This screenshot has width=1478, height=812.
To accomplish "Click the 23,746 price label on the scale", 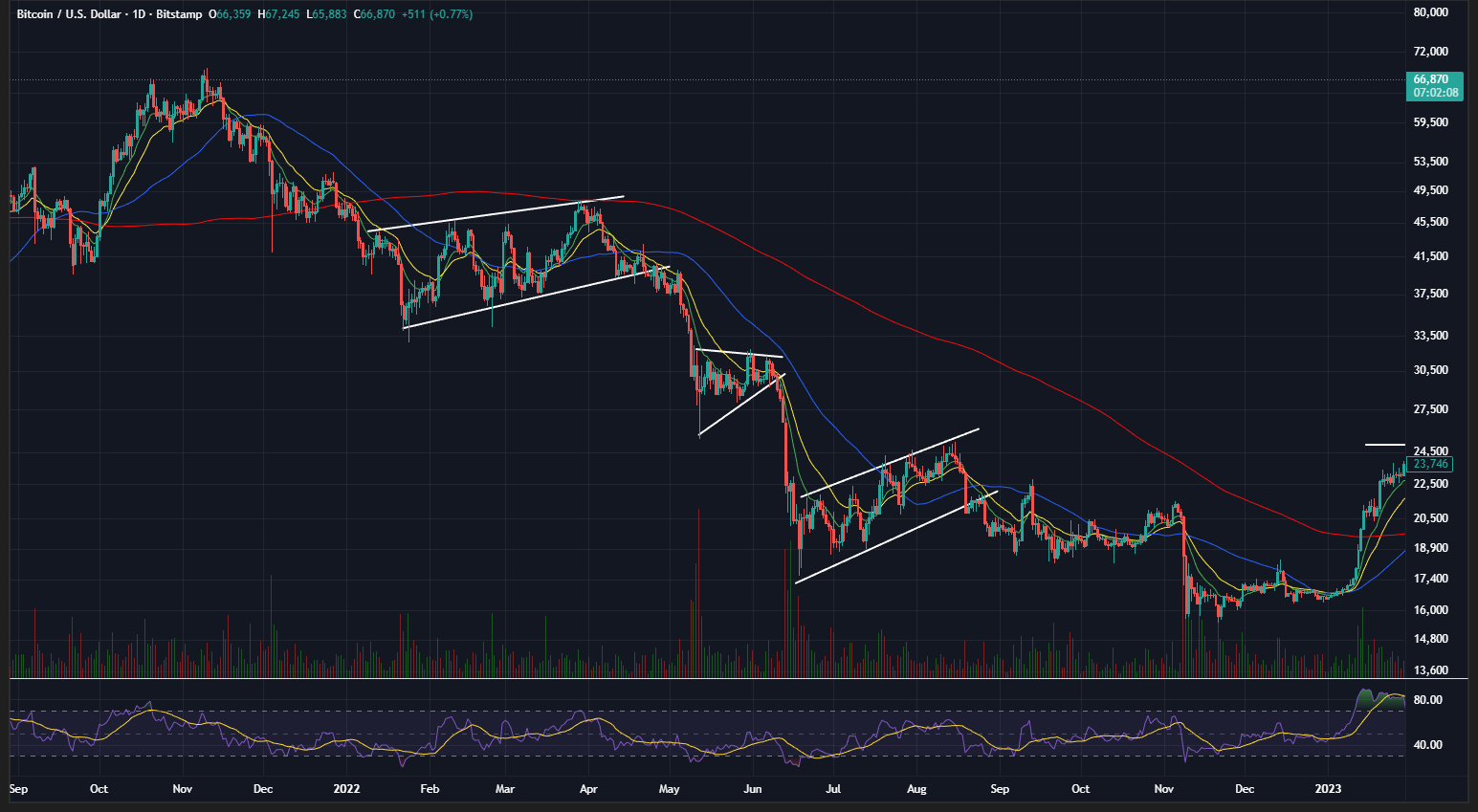I will [1430, 464].
